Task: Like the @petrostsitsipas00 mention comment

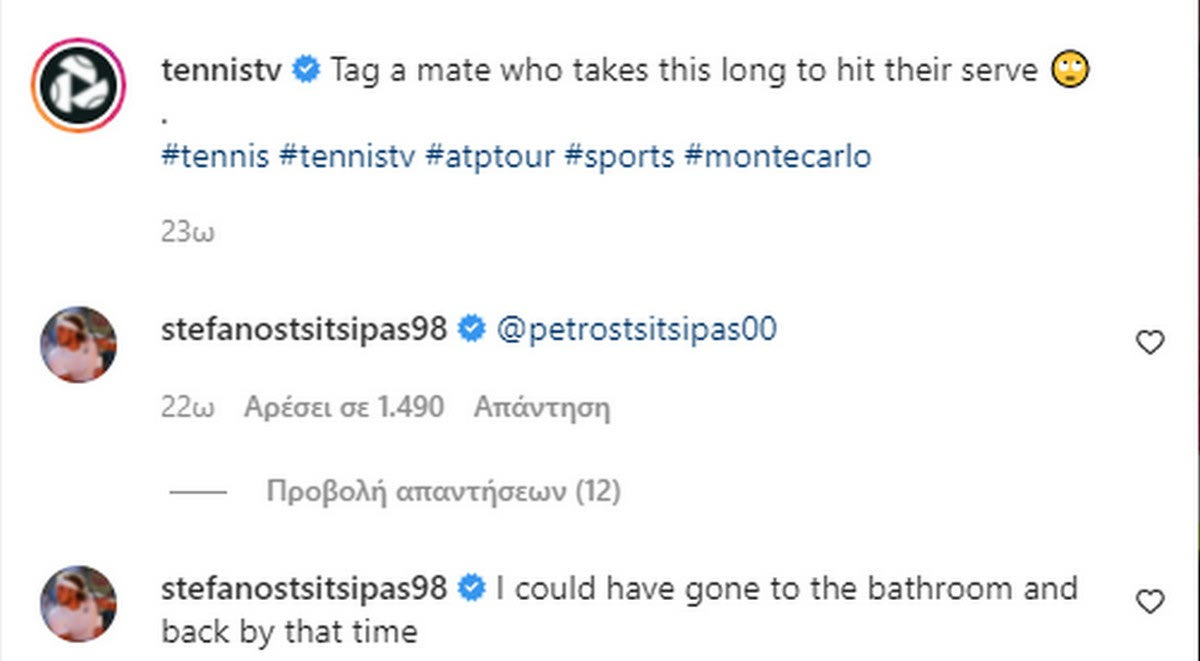Action: tap(1151, 343)
